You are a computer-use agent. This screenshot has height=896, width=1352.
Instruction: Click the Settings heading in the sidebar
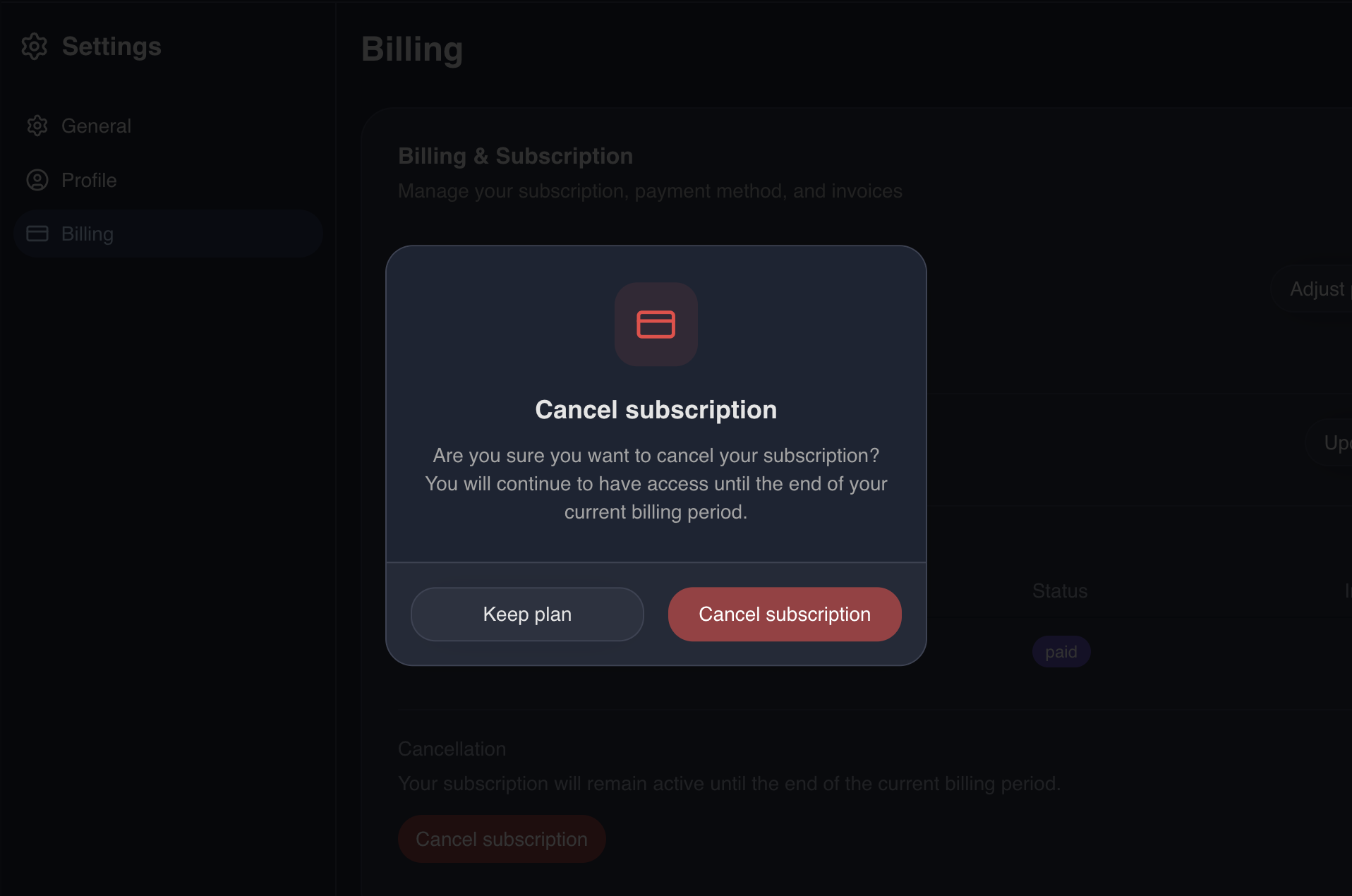tap(111, 47)
